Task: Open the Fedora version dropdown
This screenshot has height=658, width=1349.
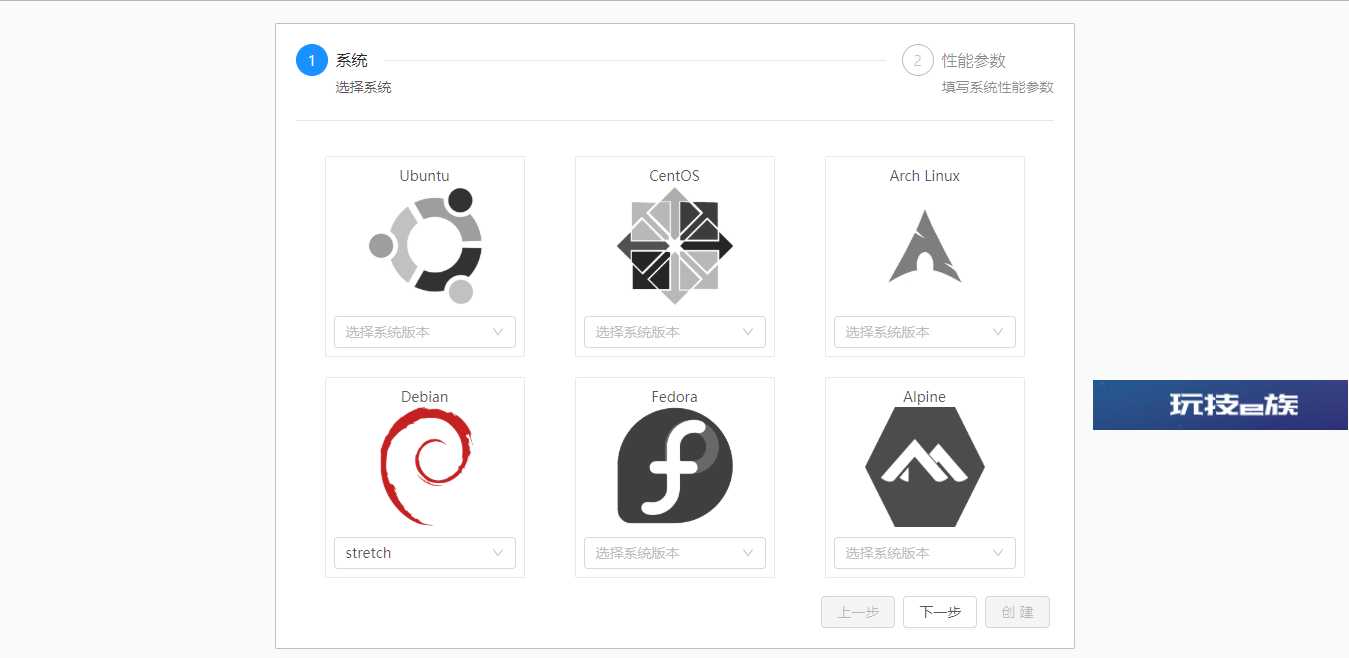Action: click(675, 553)
